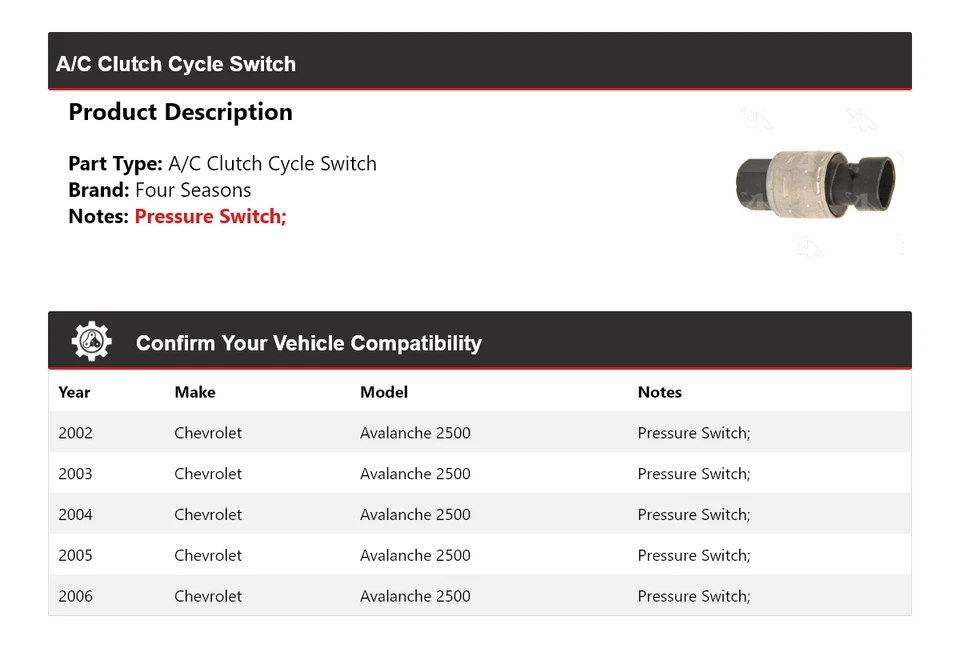Image resolution: width=960 pixels, height=648 pixels.
Task: Click the Make column header
Action: point(195,392)
